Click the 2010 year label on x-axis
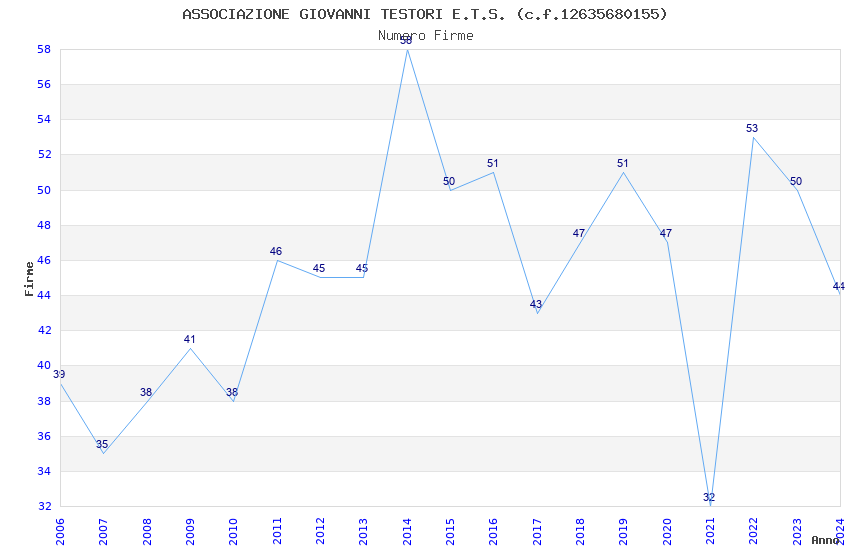 coord(234,532)
